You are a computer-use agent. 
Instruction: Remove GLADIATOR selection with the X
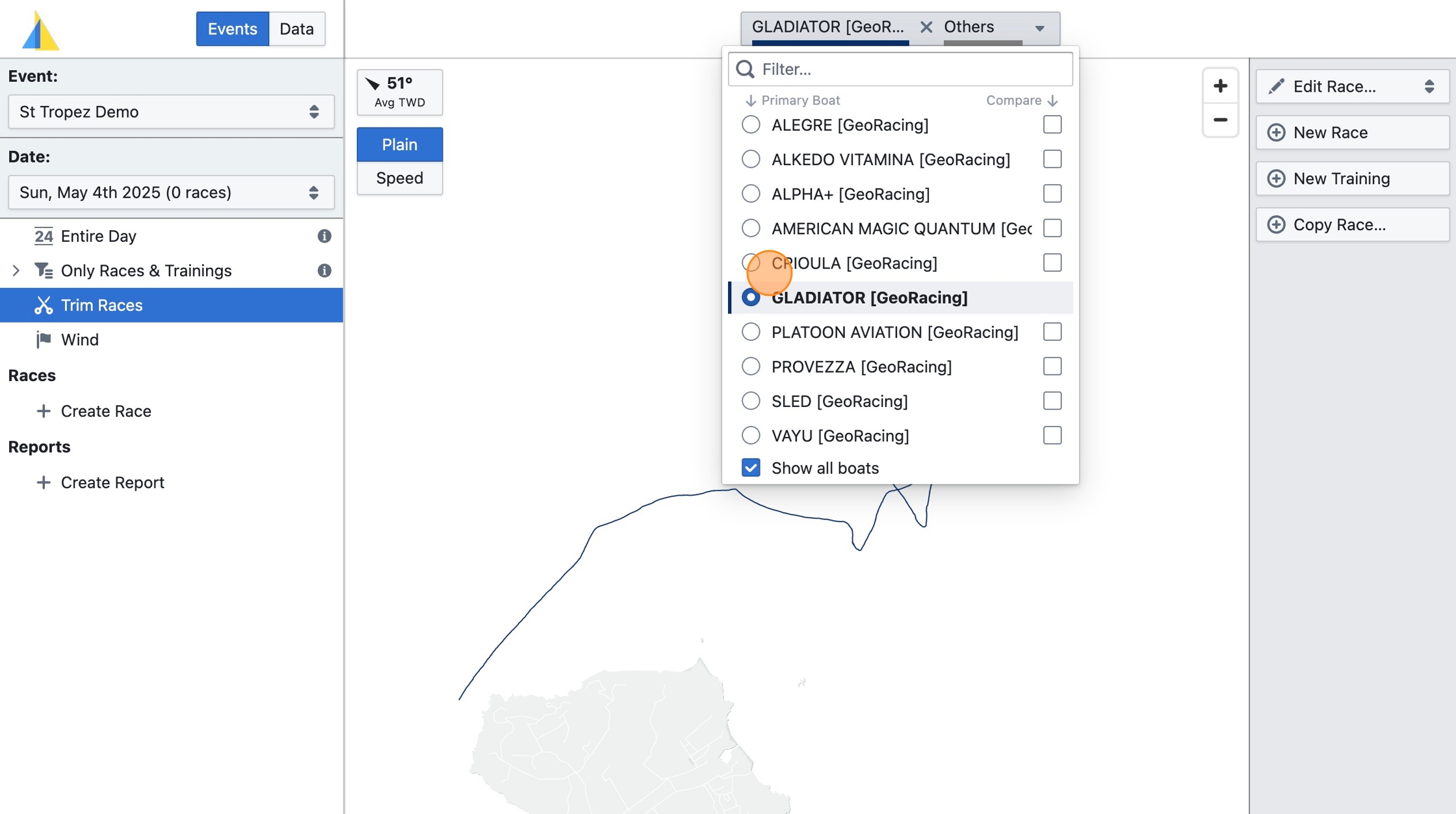[x=926, y=27]
